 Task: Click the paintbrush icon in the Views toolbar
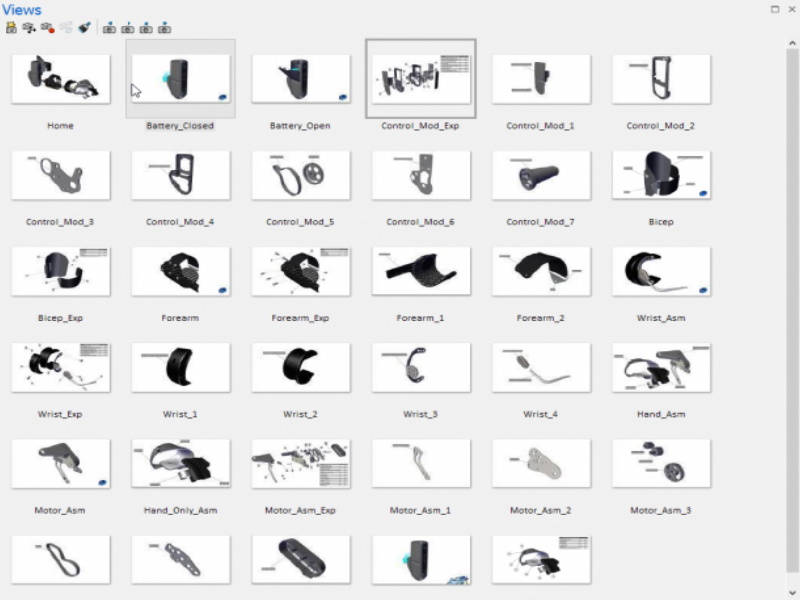82,27
